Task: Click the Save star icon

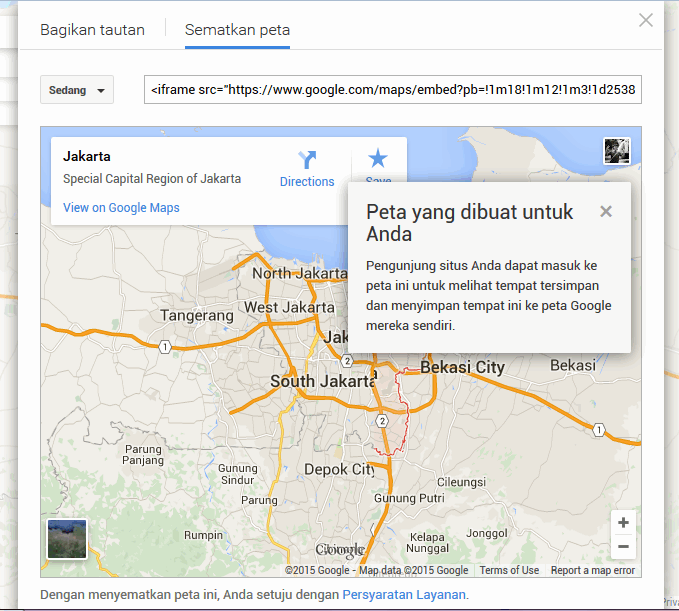Action: tap(378, 158)
